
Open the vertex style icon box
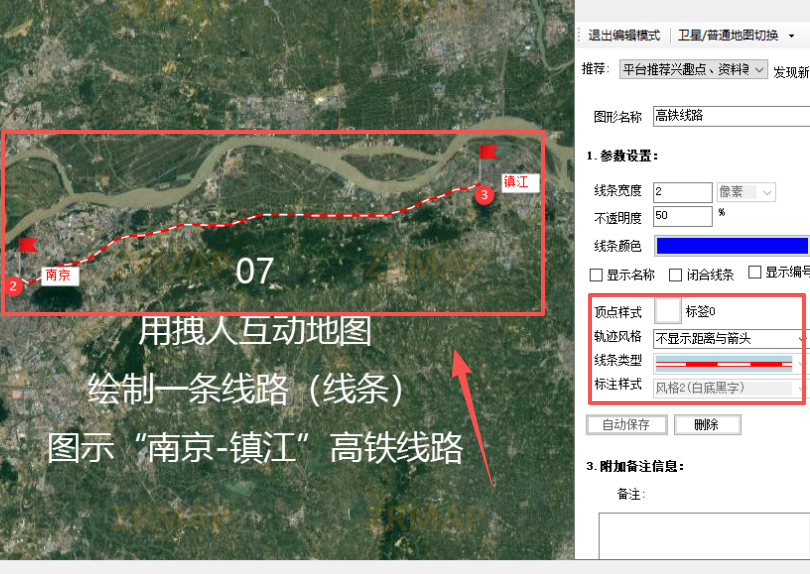pyautogui.click(x=667, y=311)
